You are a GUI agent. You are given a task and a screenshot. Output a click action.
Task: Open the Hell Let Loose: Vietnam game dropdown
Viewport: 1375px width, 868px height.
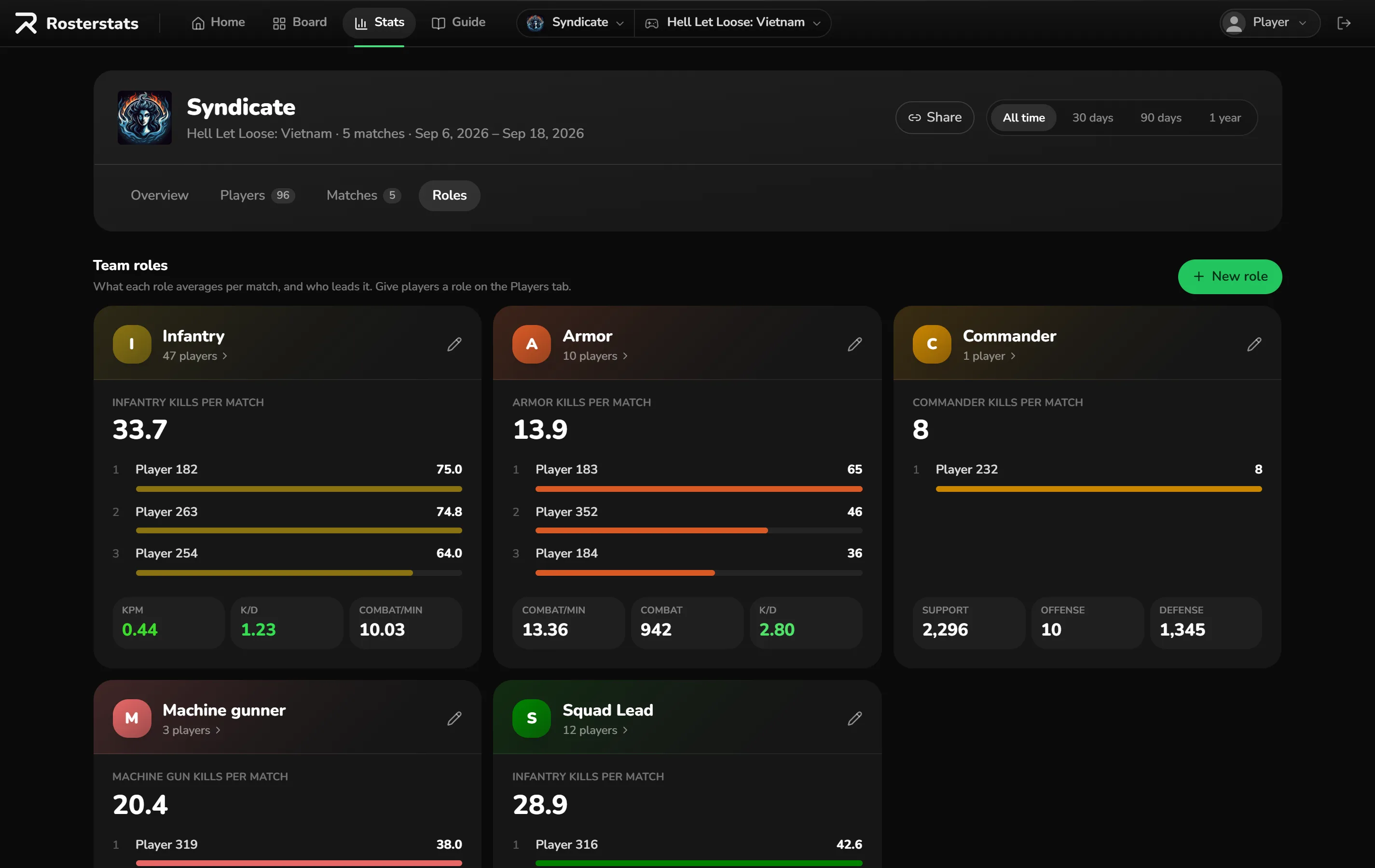(733, 22)
